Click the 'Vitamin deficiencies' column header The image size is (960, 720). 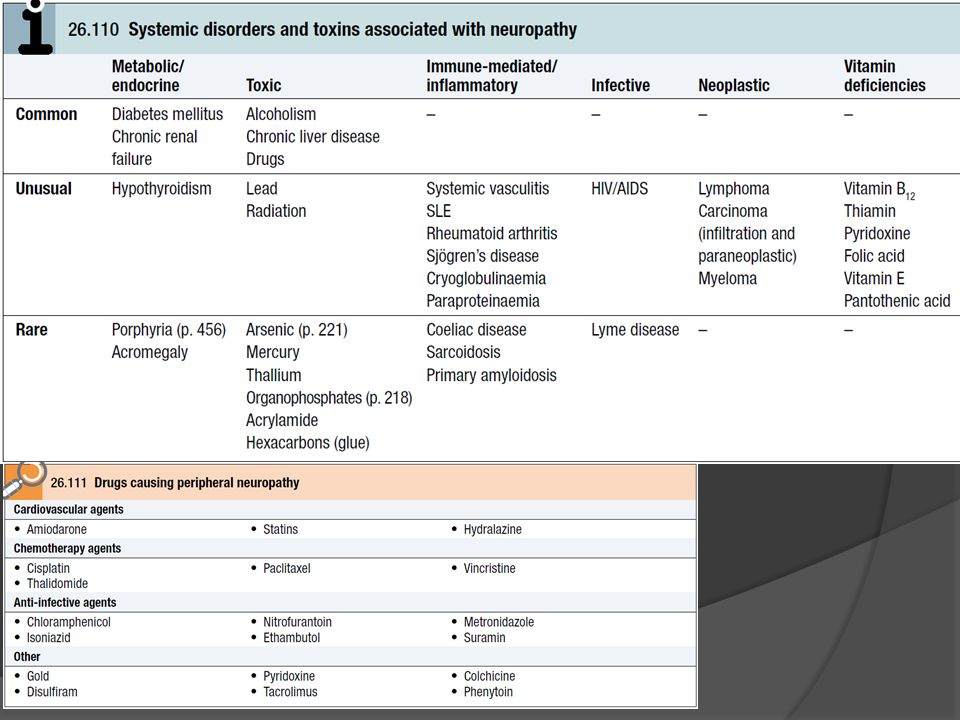tap(884, 76)
